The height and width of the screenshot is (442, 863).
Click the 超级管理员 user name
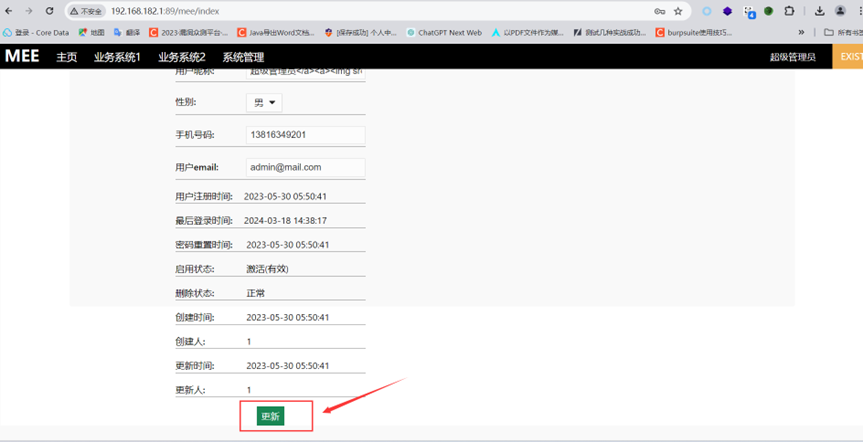click(793, 57)
